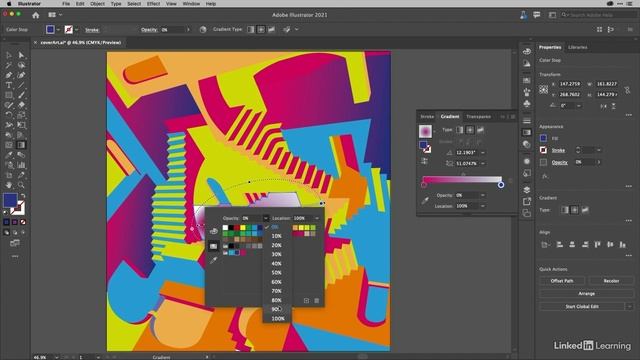Image resolution: width=640 pixels, height=360 pixels.
Task: Click the Home icon
Action: coord(36,15)
